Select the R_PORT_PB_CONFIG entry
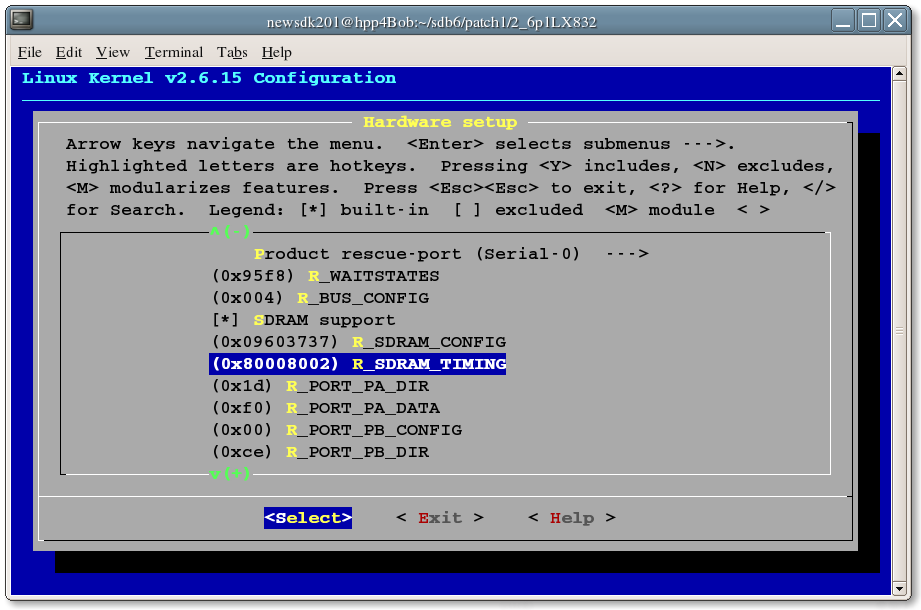The image size is (921, 610). [x=337, y=430]
